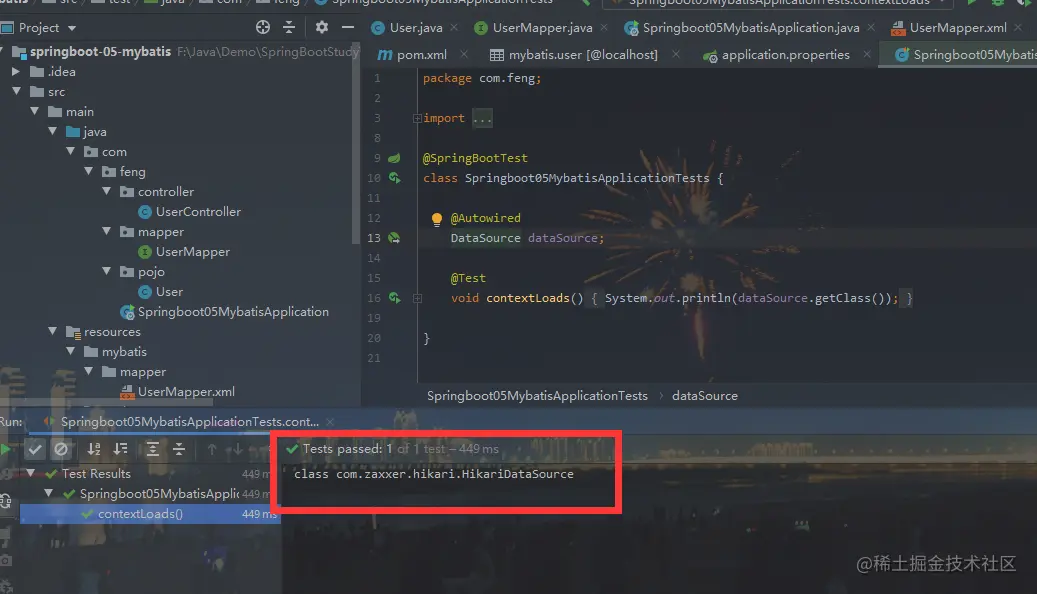Collapse the controller package
The height and width of the screenshot is (594, 1037).
pos(106,191)
